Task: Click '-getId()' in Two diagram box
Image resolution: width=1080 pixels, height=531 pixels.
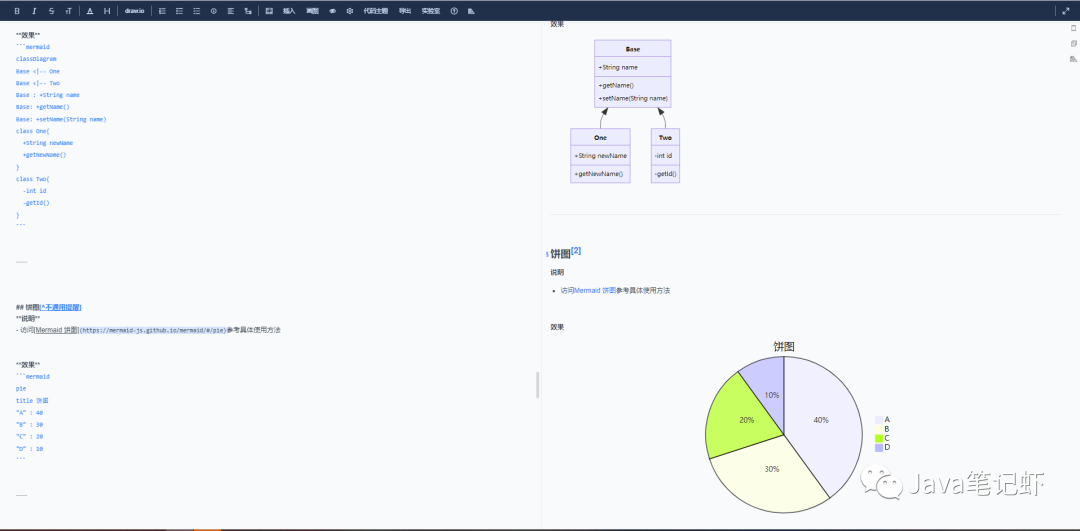Action: point(665,174)
